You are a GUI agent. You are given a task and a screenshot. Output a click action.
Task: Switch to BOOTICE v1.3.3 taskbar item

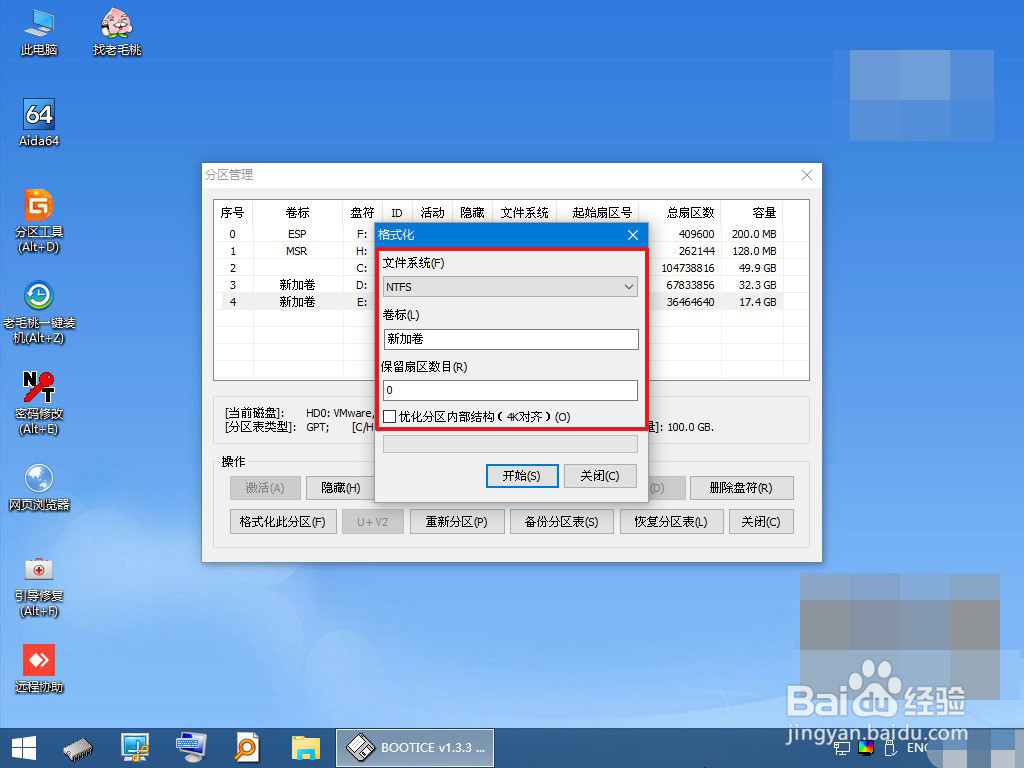click(415, 748)
